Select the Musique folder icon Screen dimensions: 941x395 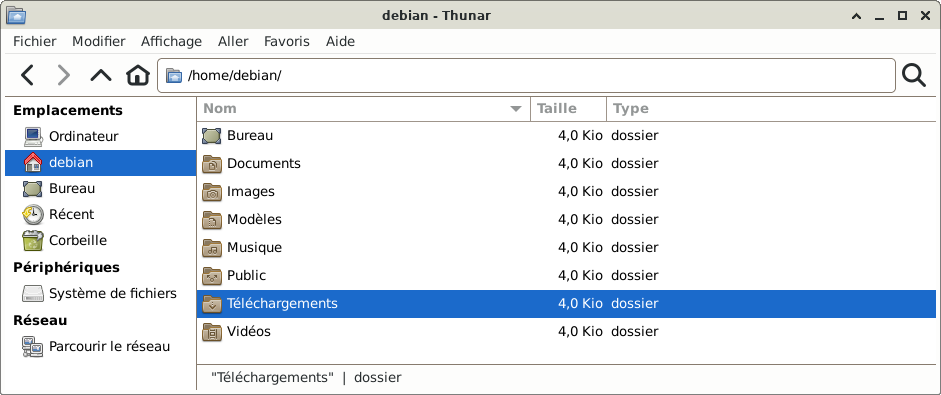[x=212, y=247]
